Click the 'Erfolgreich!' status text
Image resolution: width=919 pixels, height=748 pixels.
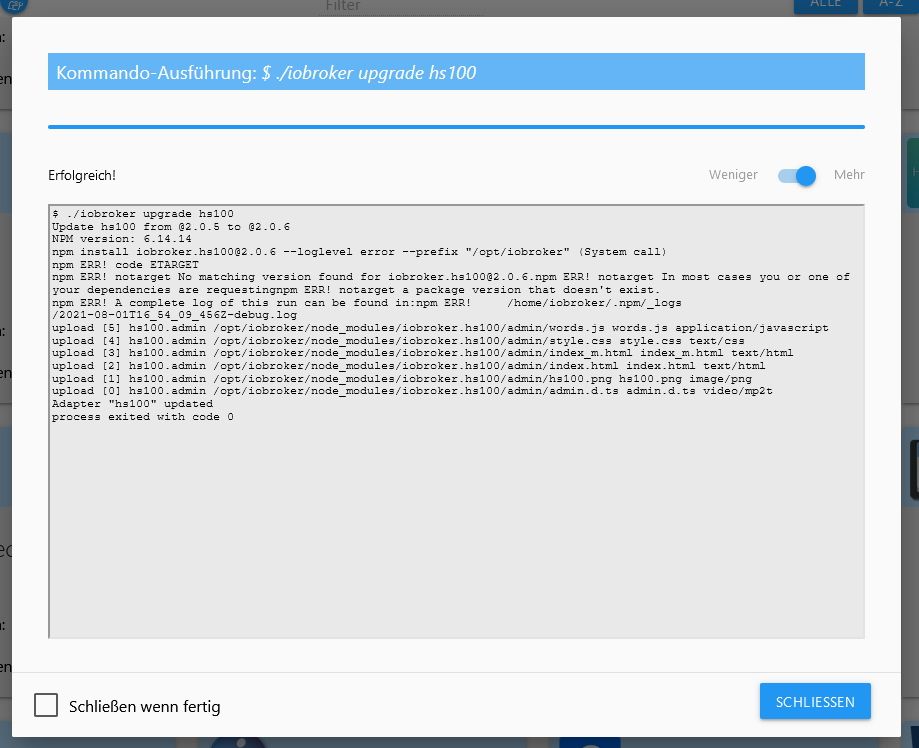click(x=82, y=175)
